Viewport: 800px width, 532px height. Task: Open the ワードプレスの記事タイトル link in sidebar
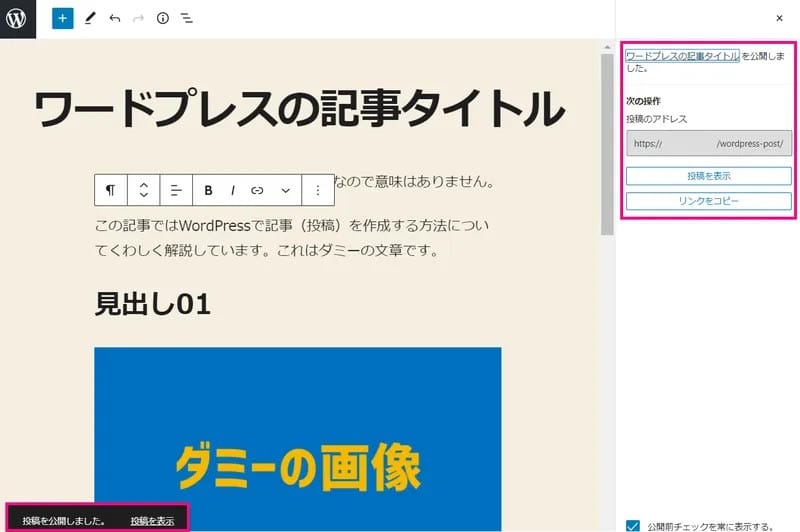pos(682,57)
